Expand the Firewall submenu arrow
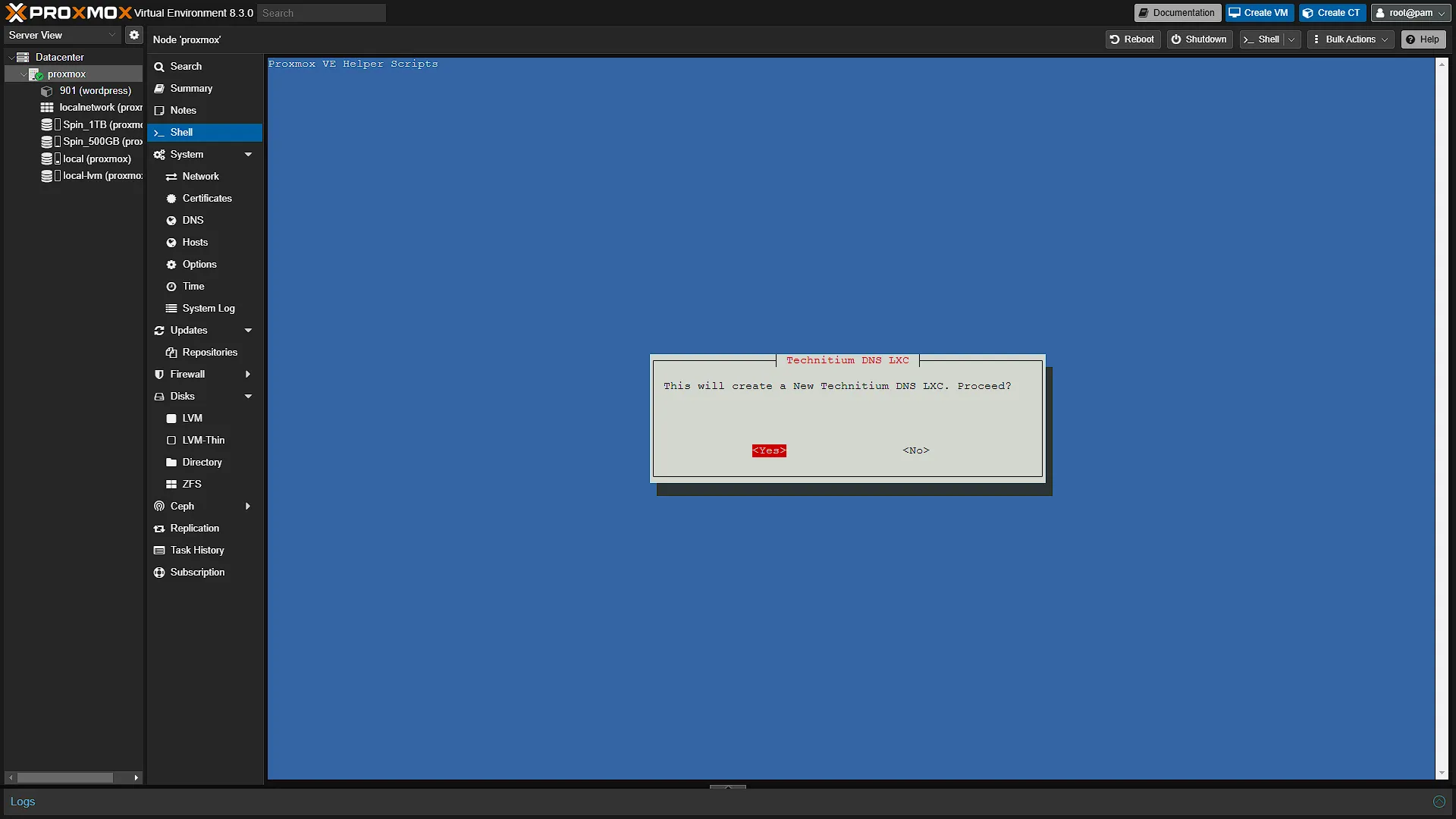 (x=248, y=375)
